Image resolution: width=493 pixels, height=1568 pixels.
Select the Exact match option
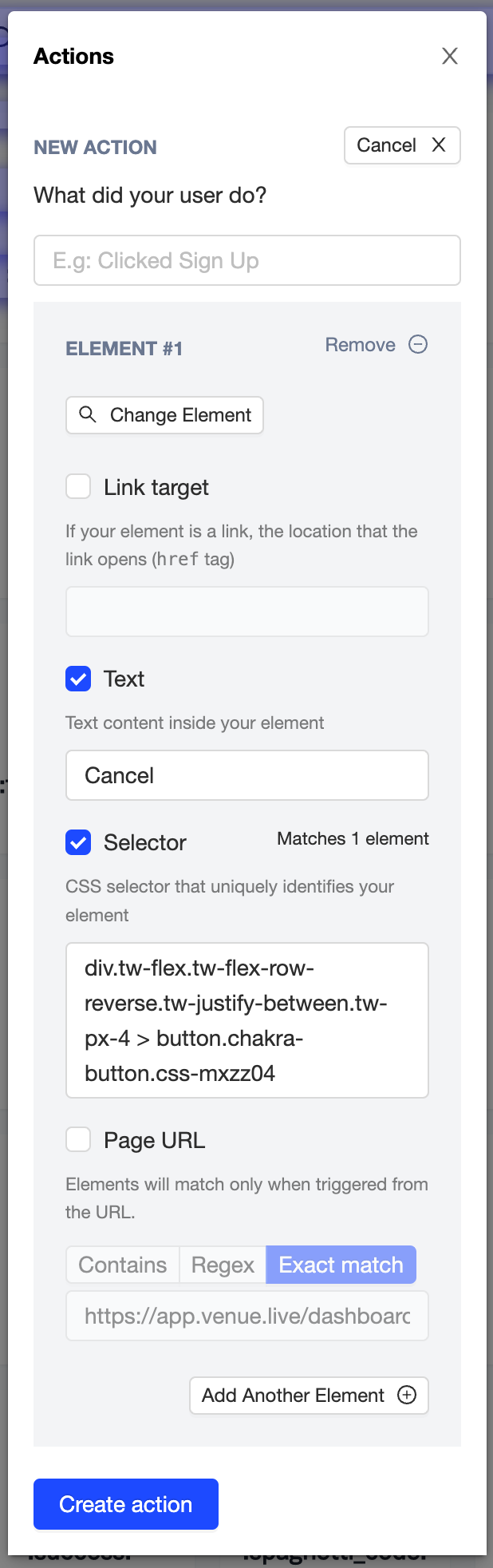click(x=341, y=1265)
